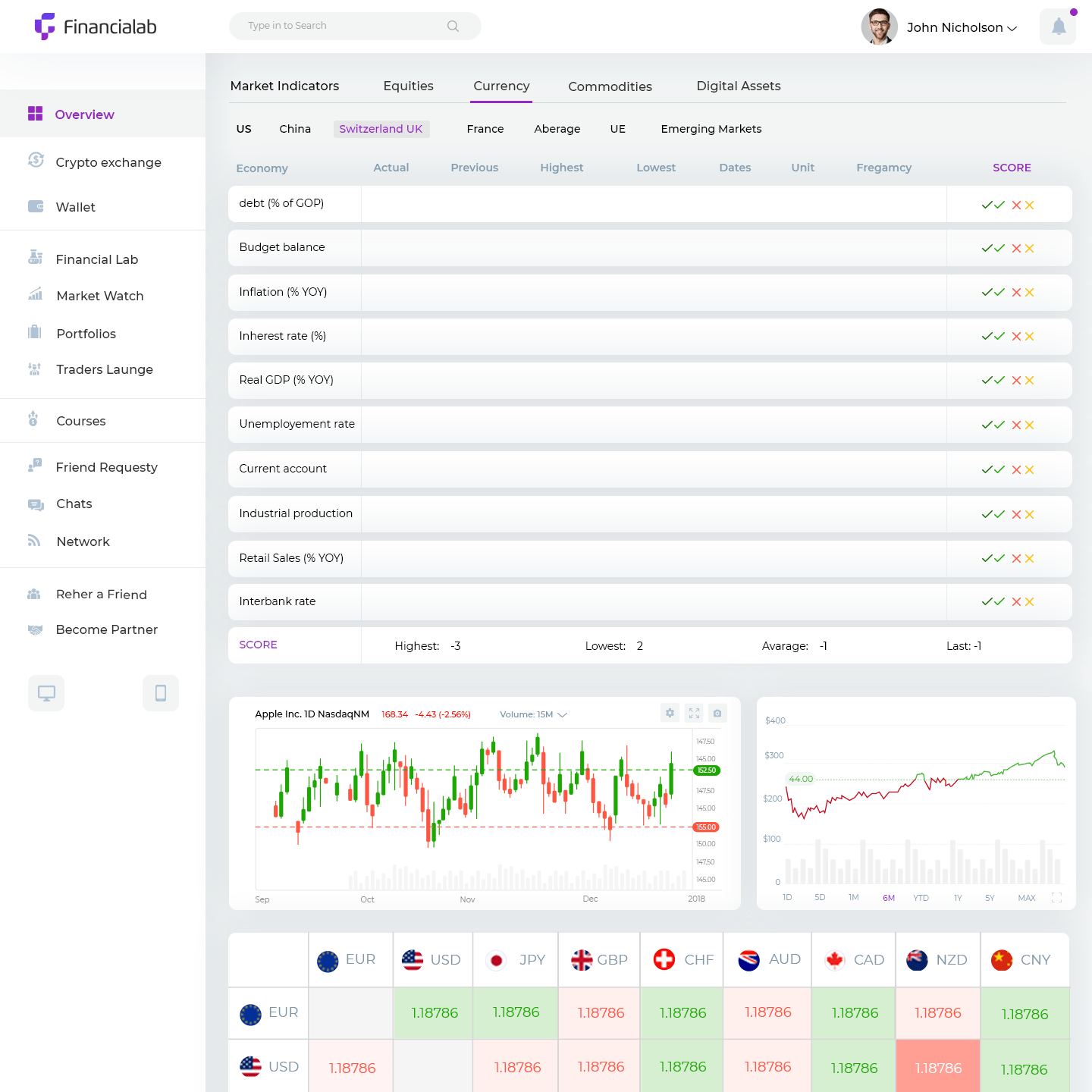Click the Wallet icon in sidebar
Viewport: 1092px width, 1092px height.
coord(36,206)
